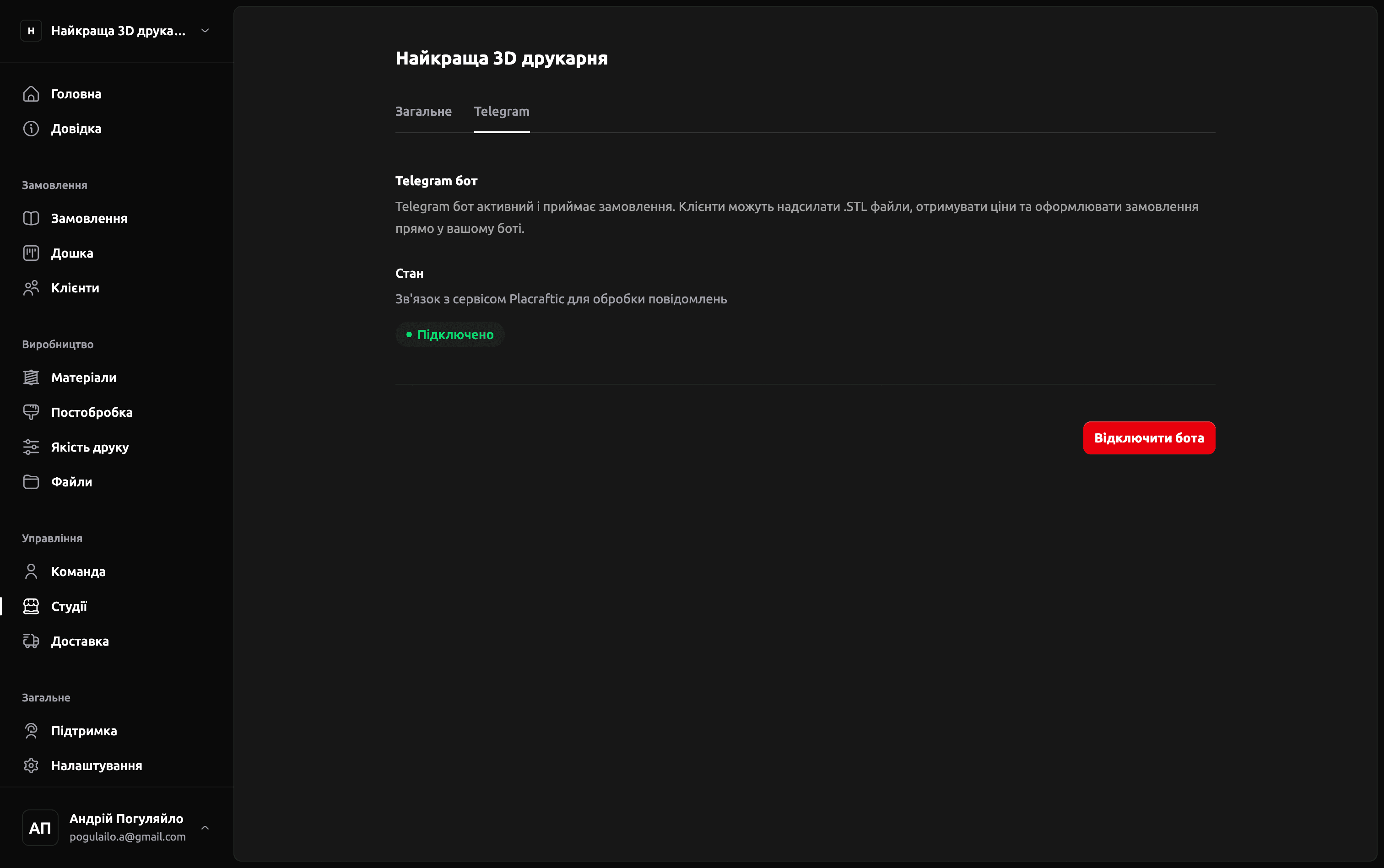Click the Orders book icon
The height and width of the screenshot is (868, 1384).
point(31,218)
